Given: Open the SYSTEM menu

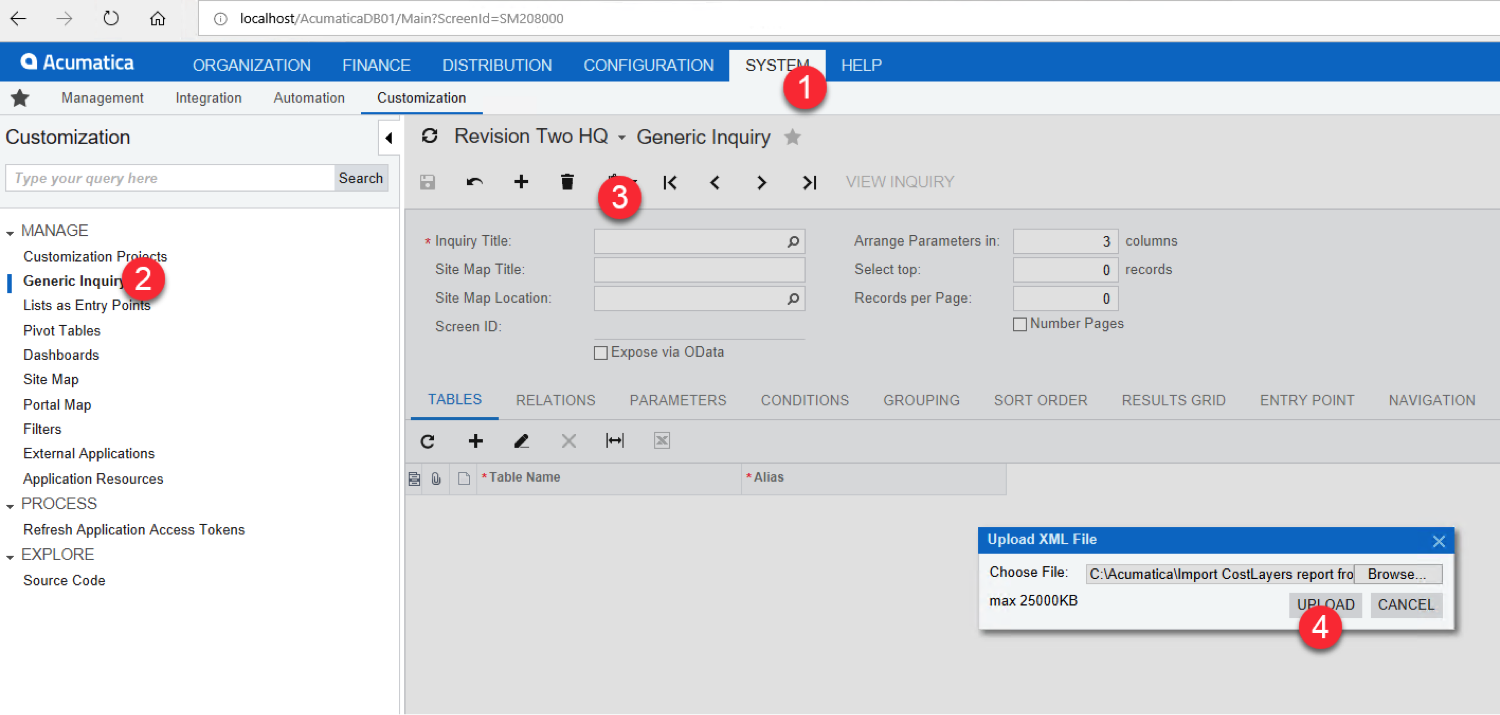Looking at the screenshot, I should coord(777,65).
